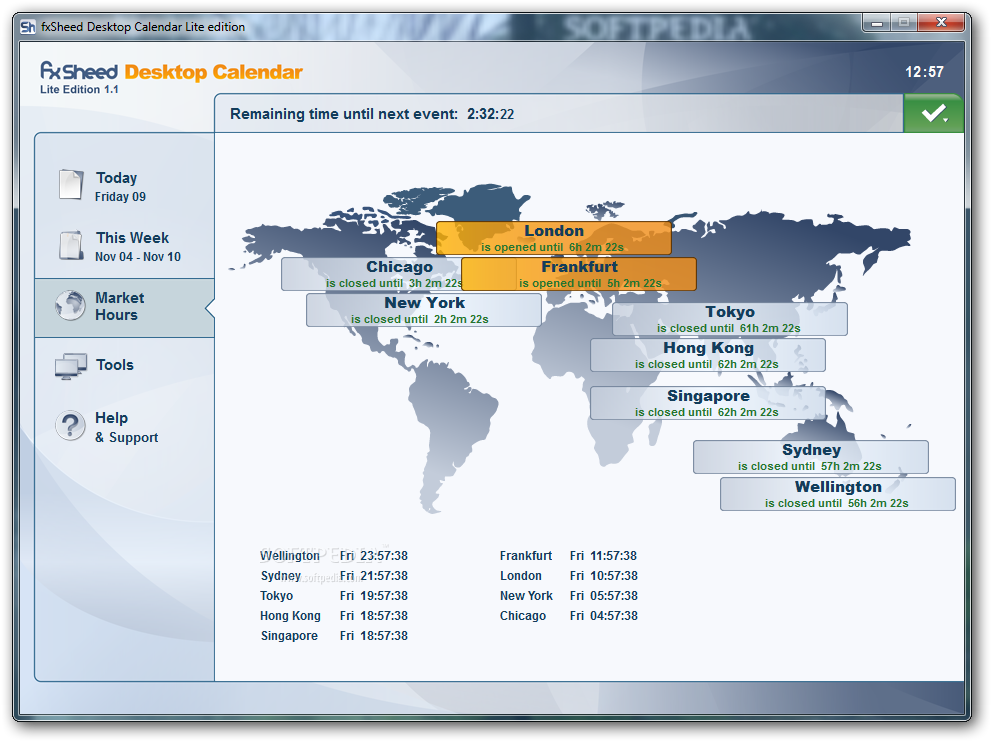Click the remaining time value 2:32:22
The width and height of the screenshot is (992, 742).
coord(490,114)
